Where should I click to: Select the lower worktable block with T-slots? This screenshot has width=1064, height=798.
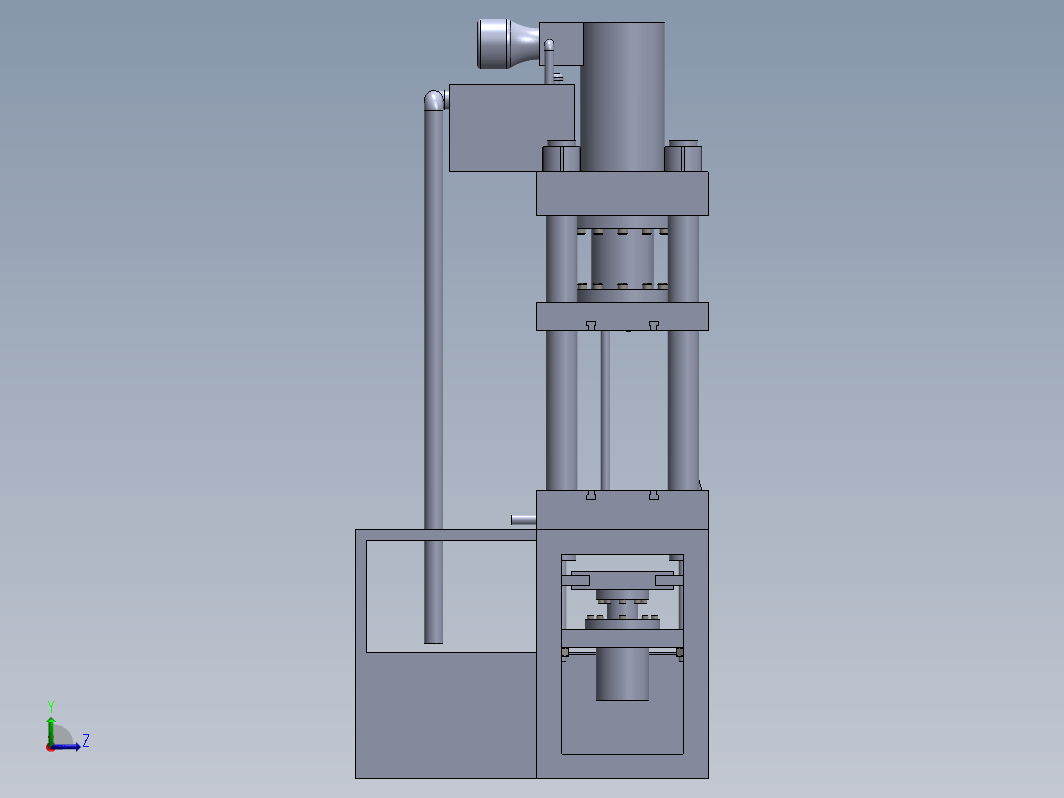click(x=622, y=510)
